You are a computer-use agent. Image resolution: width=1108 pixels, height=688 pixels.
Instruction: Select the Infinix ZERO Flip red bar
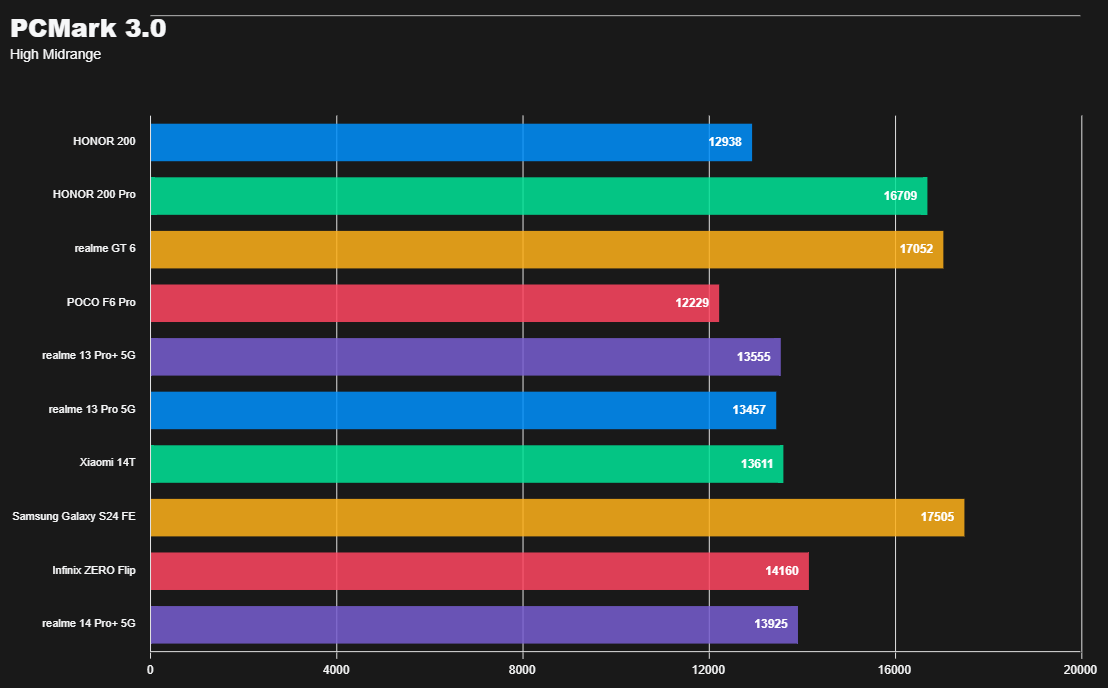(479, 571)
